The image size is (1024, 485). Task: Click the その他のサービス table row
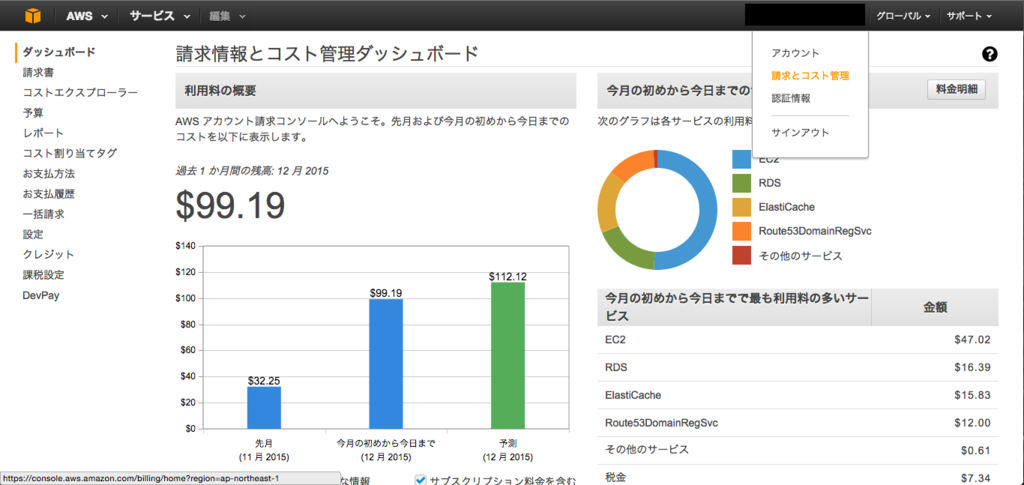tap(797, 450)
